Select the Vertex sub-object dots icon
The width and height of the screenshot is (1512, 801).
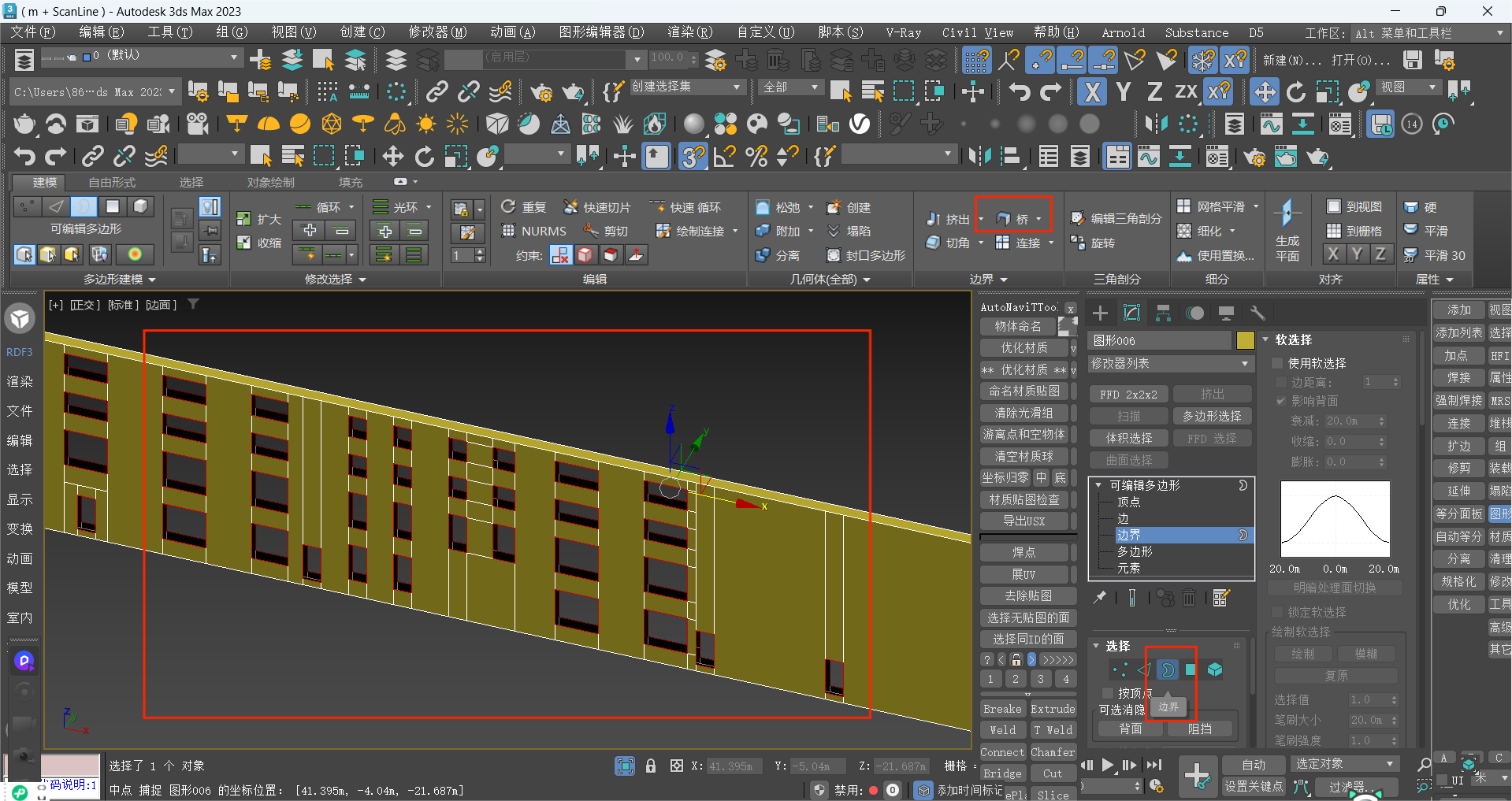(1119, 669)
